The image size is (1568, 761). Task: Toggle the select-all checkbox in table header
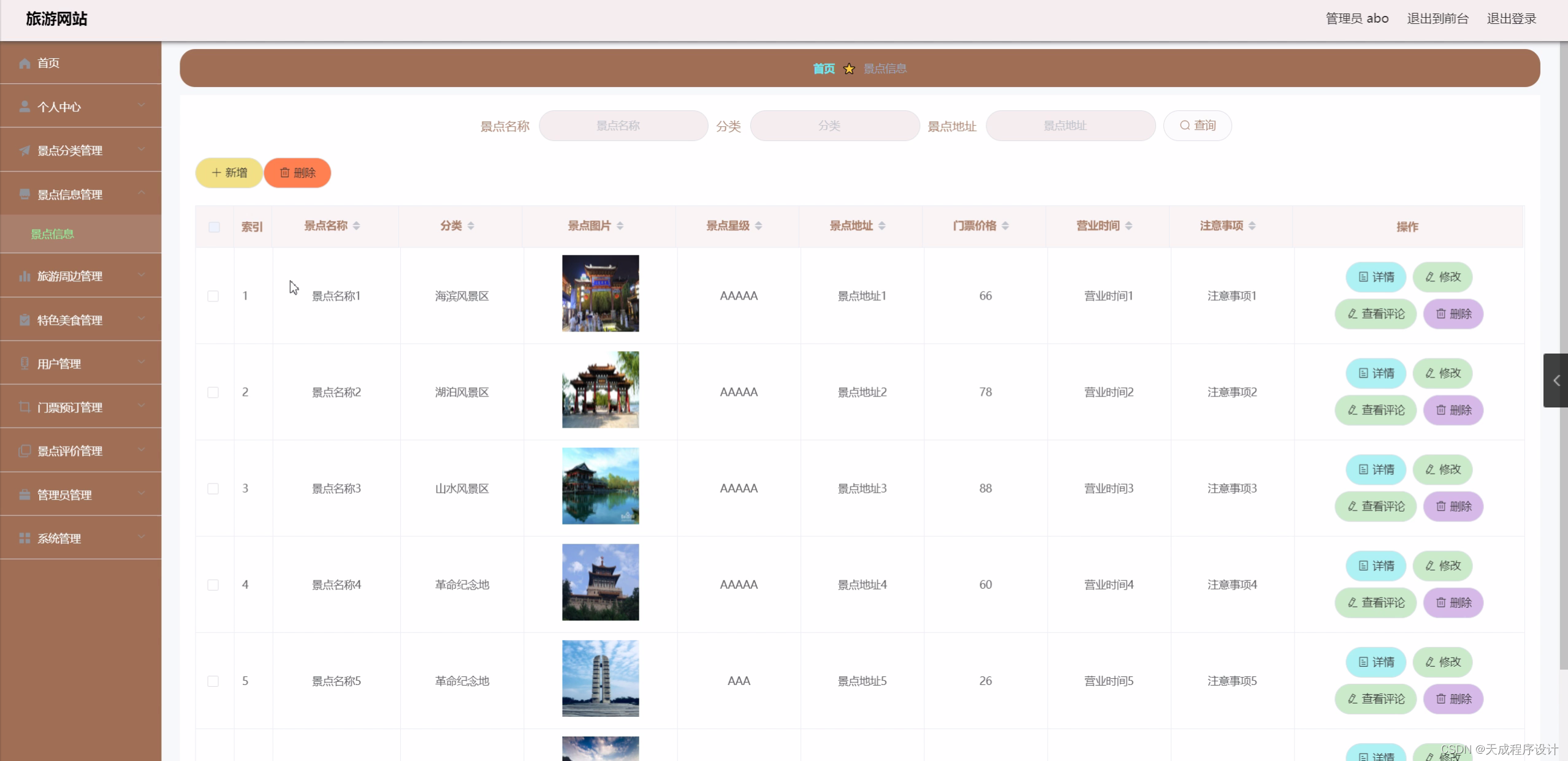coord(214,227)
